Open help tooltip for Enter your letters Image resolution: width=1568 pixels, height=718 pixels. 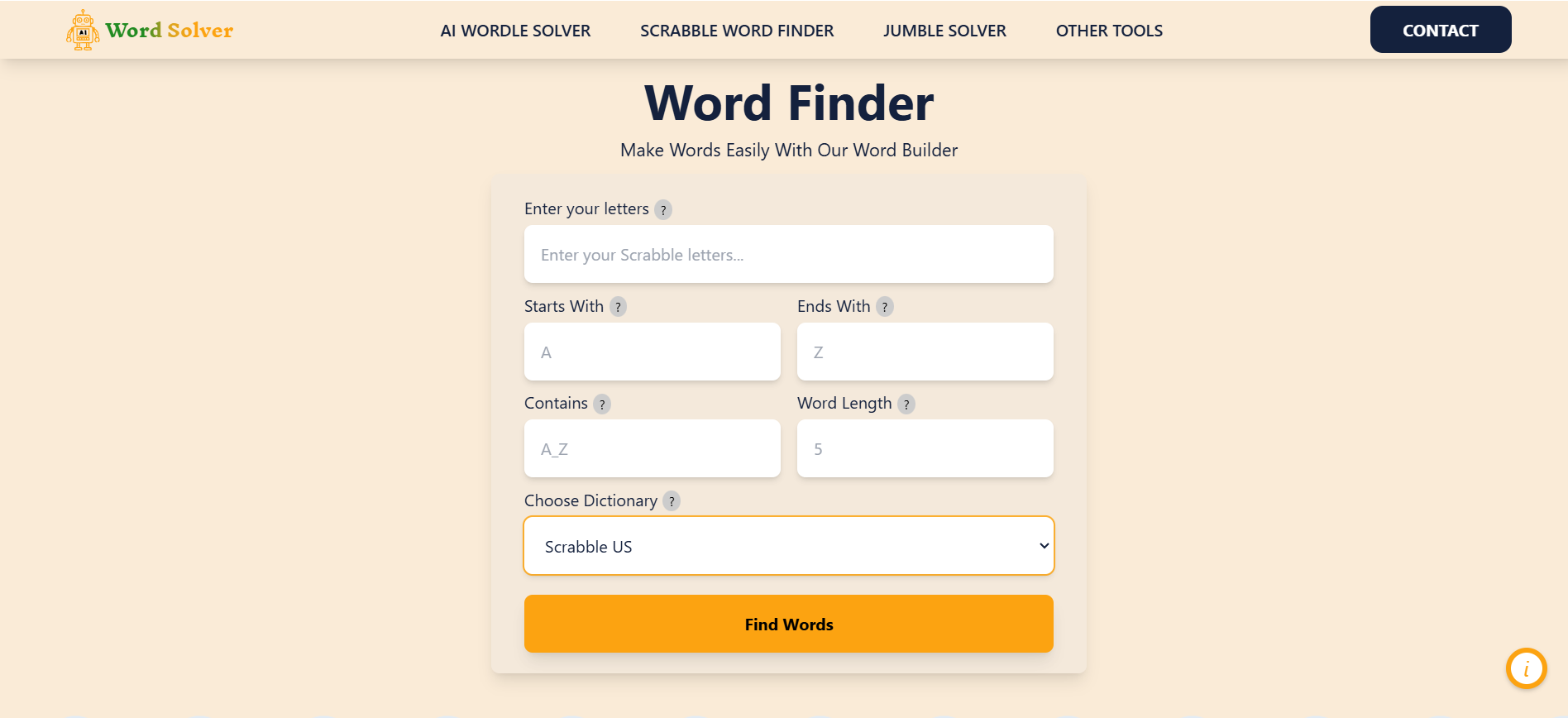pyautogui.click(x=663, y=210)
